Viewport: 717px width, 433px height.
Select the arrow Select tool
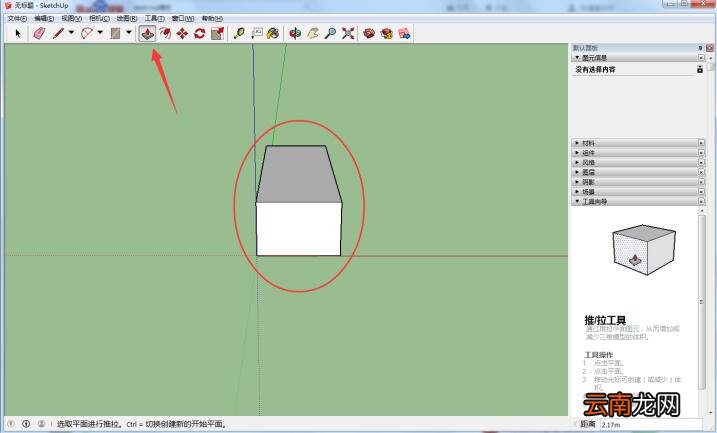click(x=18, y=33)
